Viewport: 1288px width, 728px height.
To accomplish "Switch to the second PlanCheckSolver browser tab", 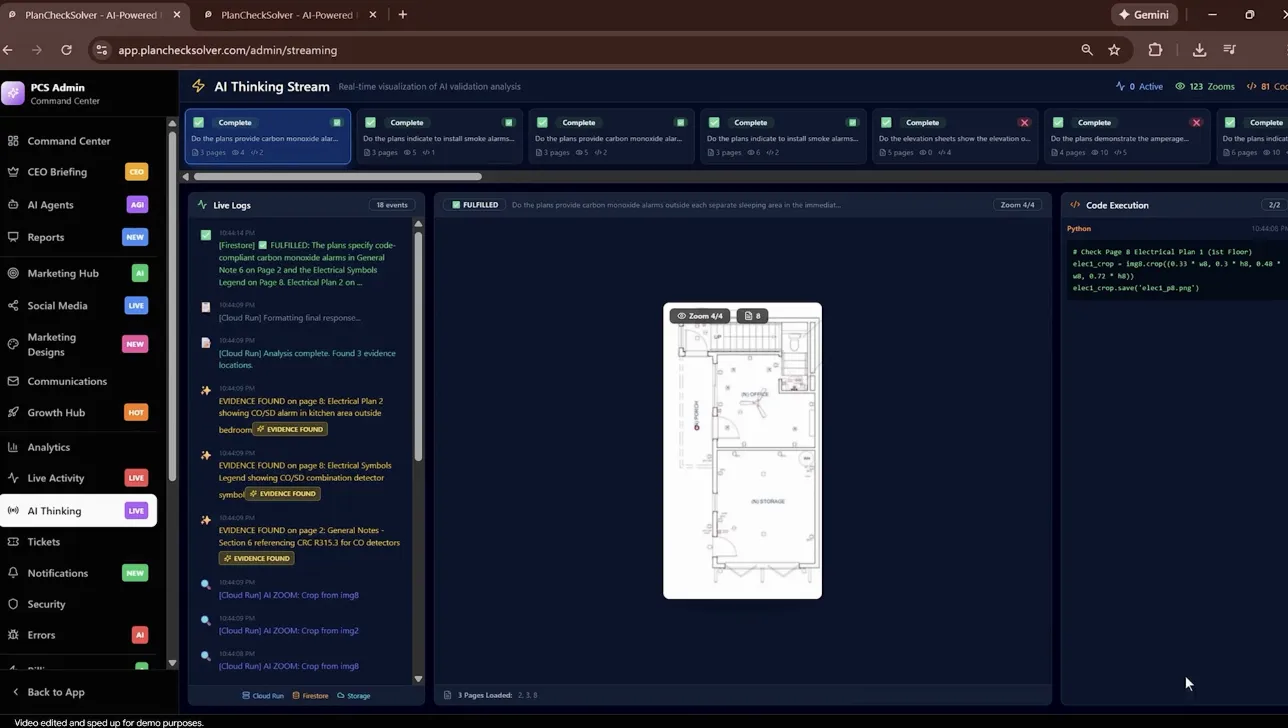I will point(285,15).
